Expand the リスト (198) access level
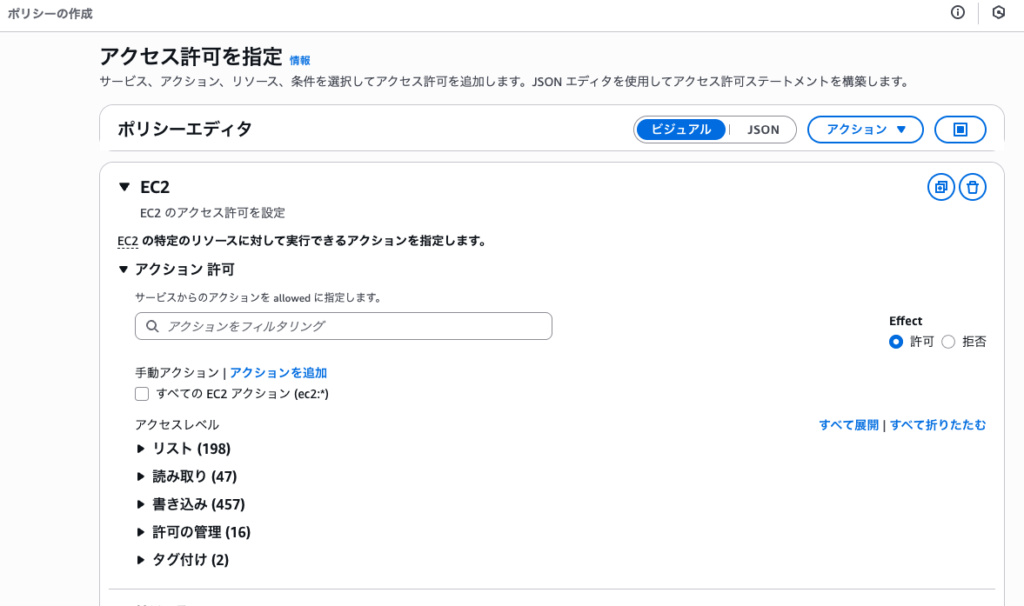Viewport: 1024px width, 606px height. point(141,449)
